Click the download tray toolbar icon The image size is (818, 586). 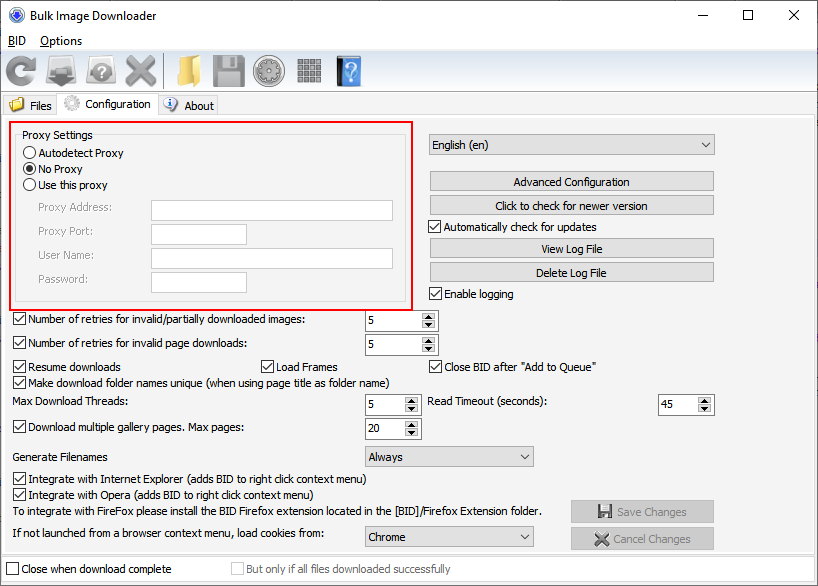pyautogui.click(x=61, y=70)
